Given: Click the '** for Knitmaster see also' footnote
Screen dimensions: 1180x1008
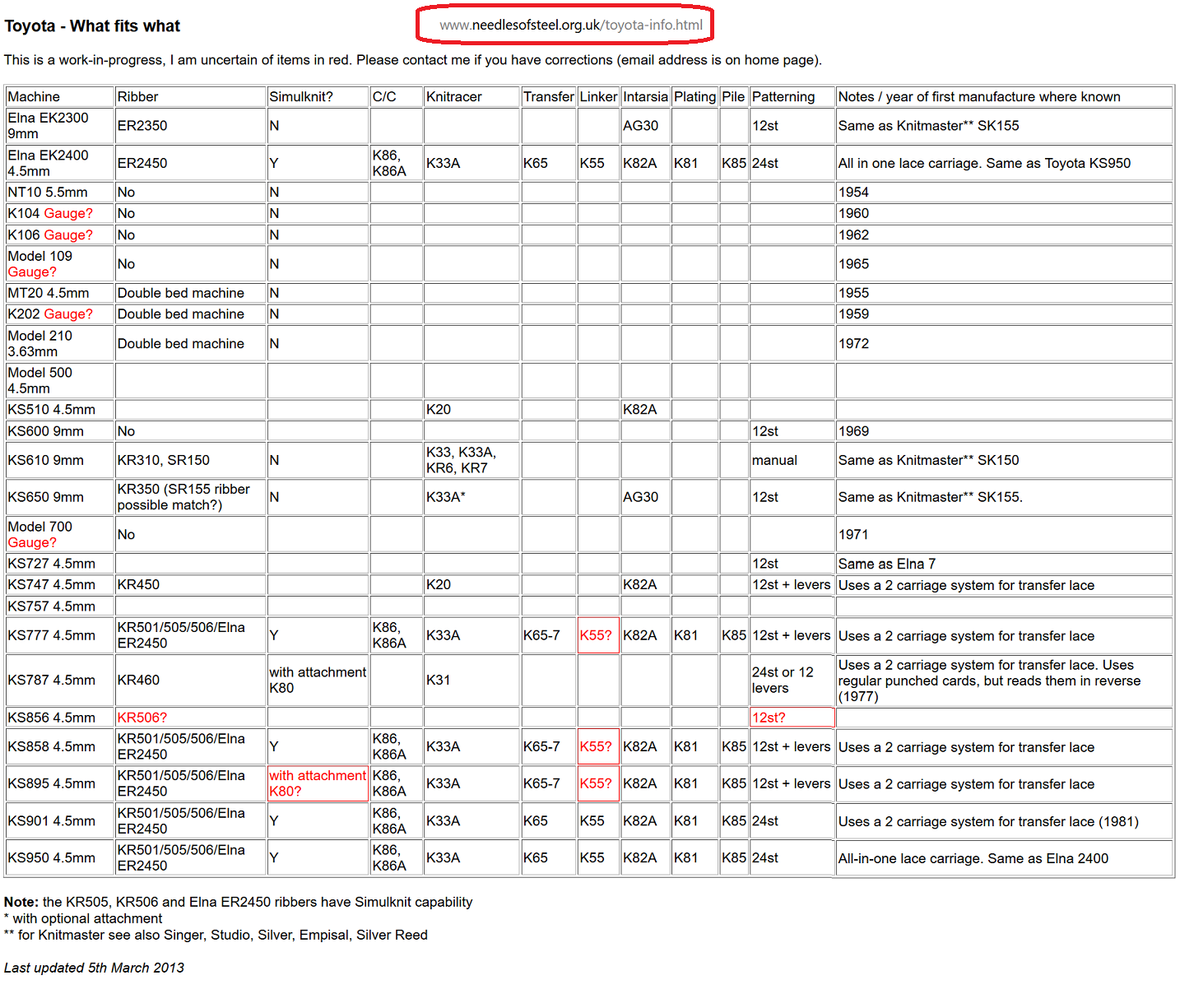Looking at the screenshot, I should (216, 935).
